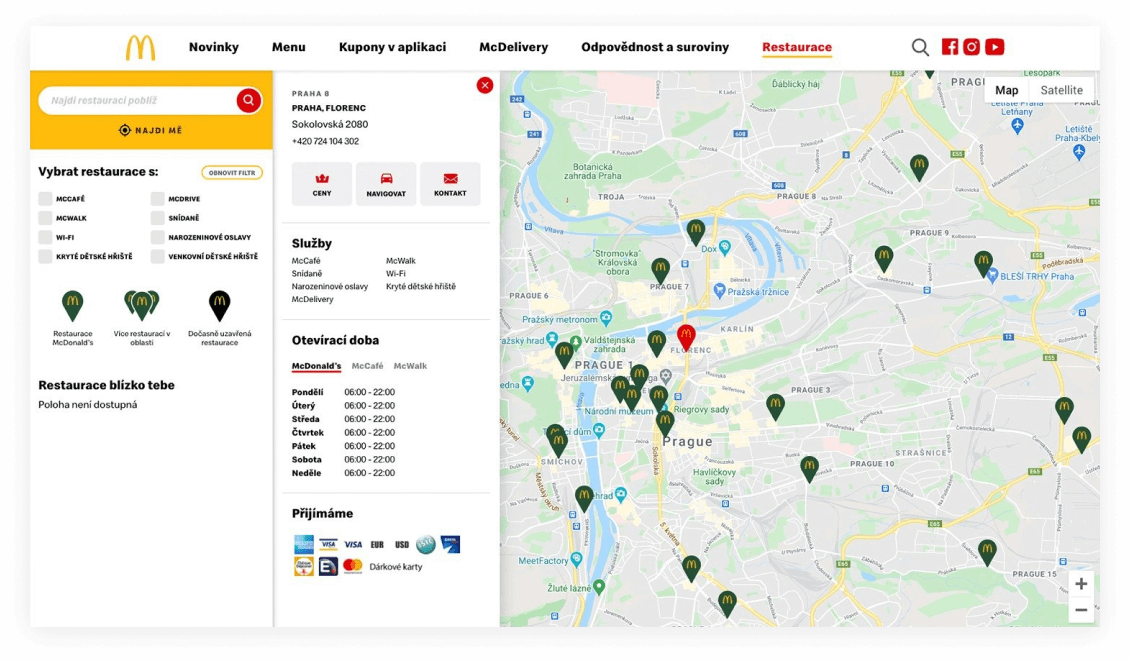Zoom in on the map
This screenshot has height=661, width=1130.
(1081, 584)
